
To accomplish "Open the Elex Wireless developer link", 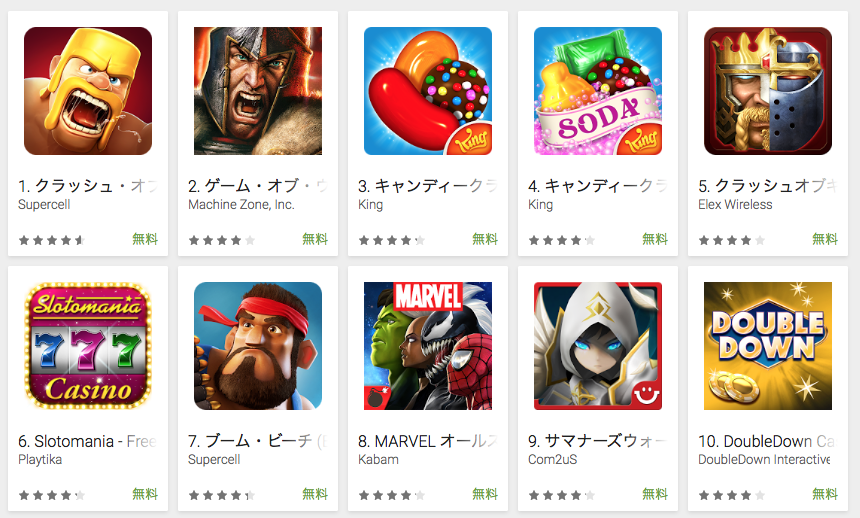I will point(735,205).
